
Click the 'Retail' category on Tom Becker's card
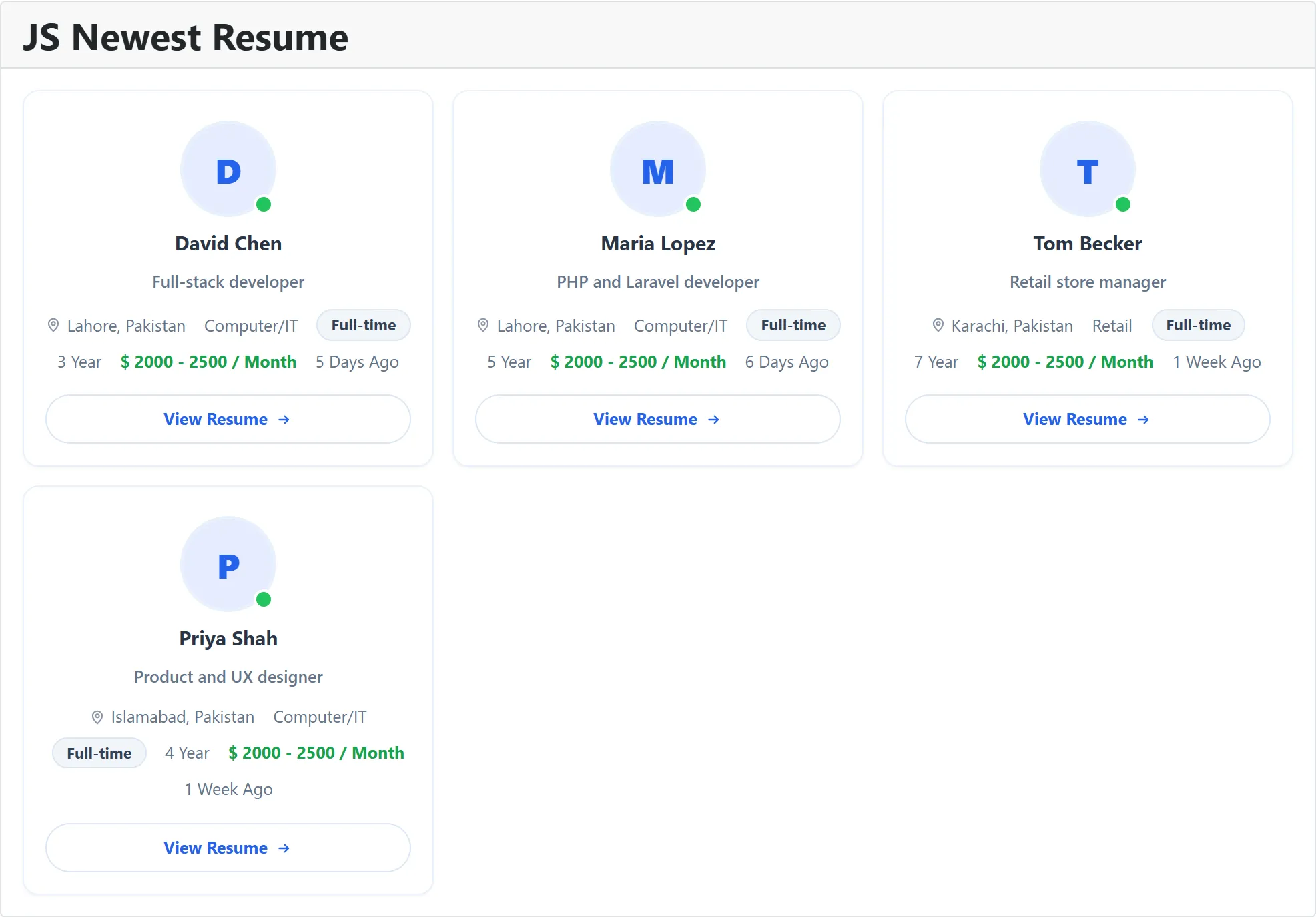pyautogui.click(x=1112, y=326)
